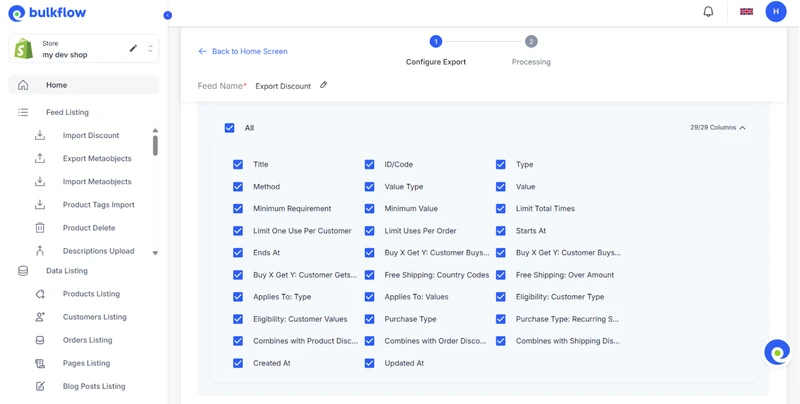Click the bulkflow logo icon
Screen dimensions: 800x404
click(x=17, y=13)
